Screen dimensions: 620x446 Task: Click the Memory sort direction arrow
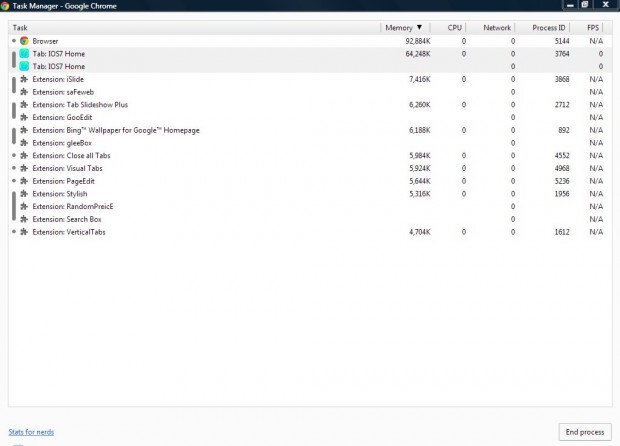[419, 27]
